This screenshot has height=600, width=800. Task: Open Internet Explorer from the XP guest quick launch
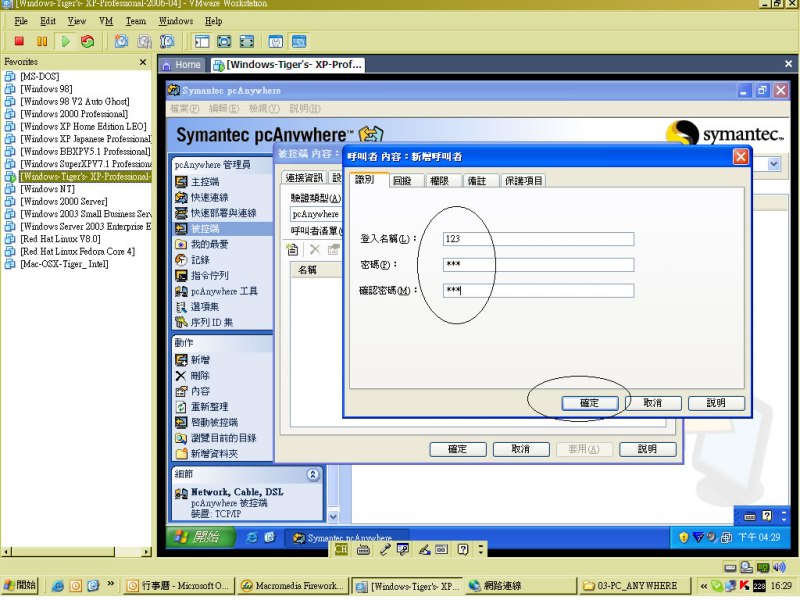[x=252, y=537]
